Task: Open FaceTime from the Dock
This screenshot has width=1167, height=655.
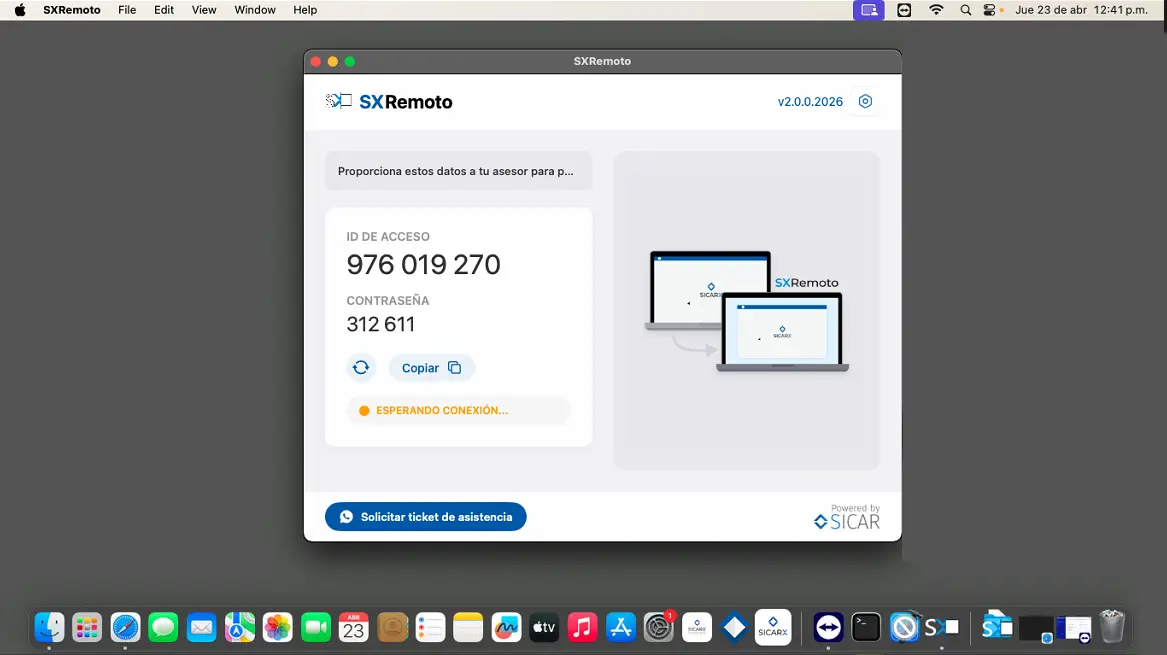Action: pos(316,627)
